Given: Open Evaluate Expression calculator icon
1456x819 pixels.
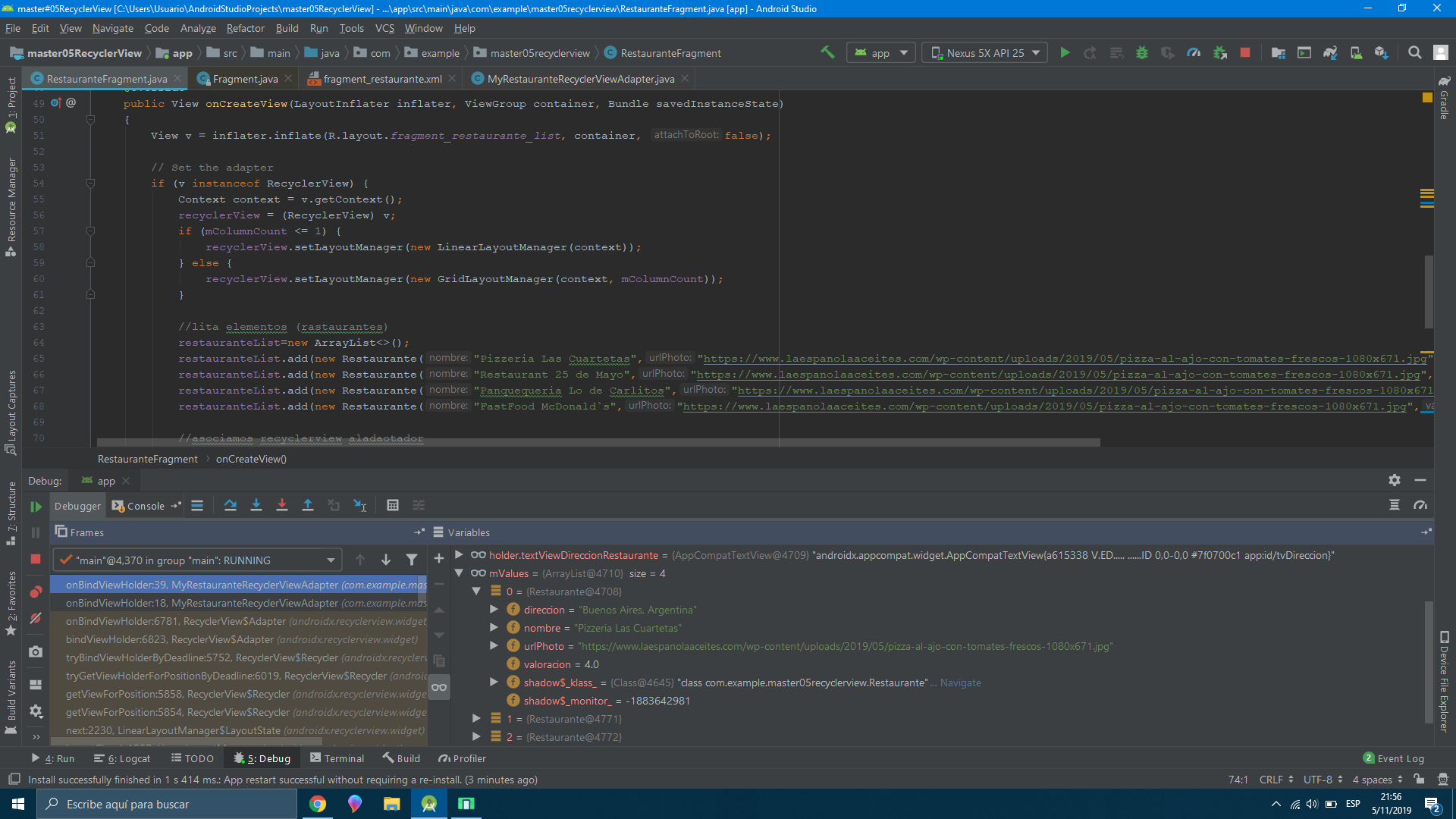Looking at the screenshot, I should point(393,505).
